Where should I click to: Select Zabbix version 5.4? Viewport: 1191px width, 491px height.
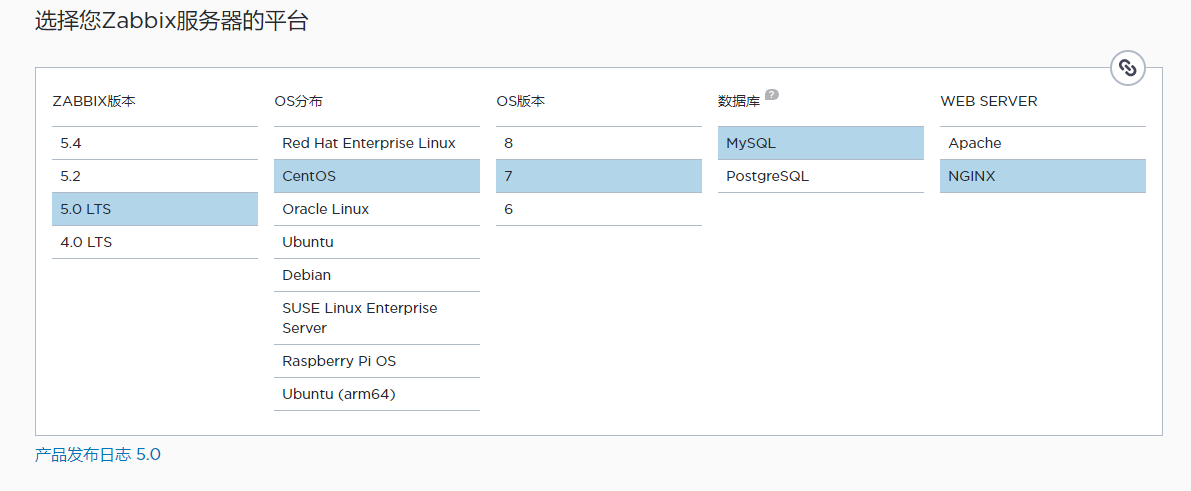pyautogui.click(x=155, y=143)
